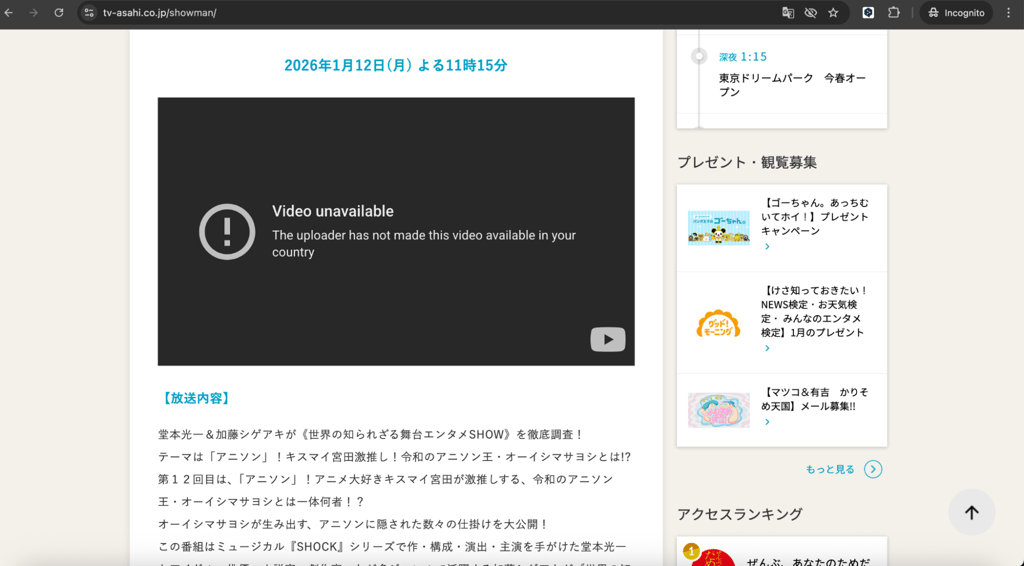
Task: Click the rank 1 badge in access ranking
Action: pos(691,552)
